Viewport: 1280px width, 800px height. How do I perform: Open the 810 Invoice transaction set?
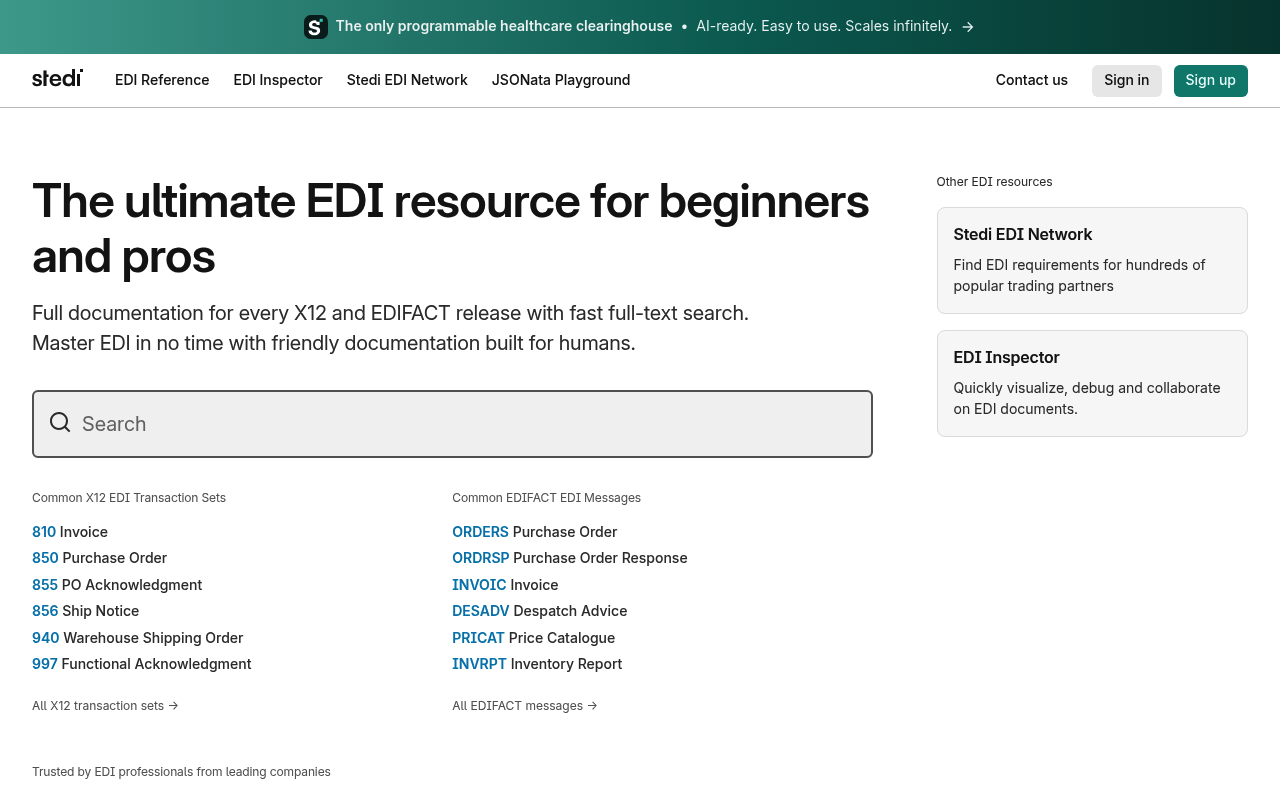click(70, 532)
